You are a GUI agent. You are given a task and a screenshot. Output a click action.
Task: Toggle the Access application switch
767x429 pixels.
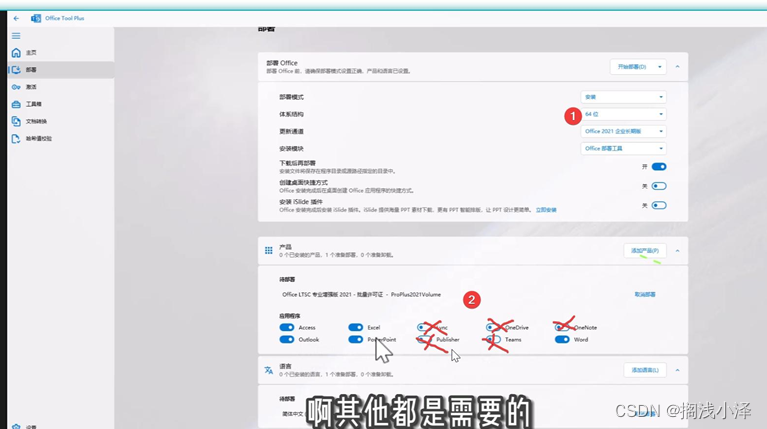point(287,327)
